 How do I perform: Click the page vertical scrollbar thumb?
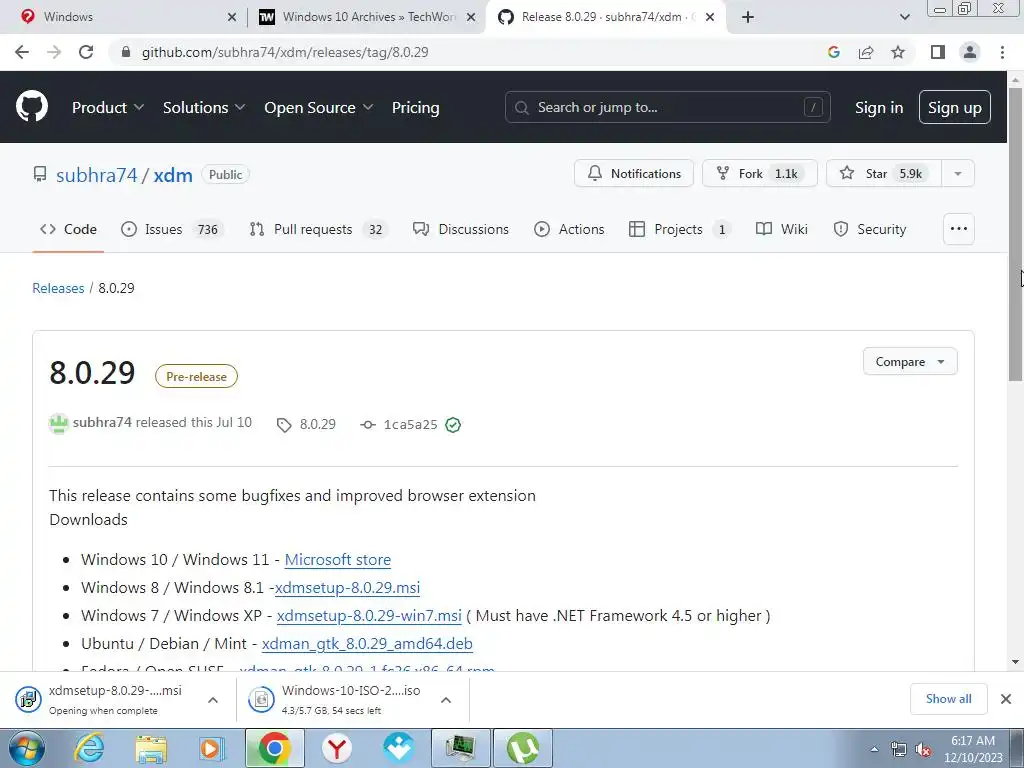tap(1016, 234)
